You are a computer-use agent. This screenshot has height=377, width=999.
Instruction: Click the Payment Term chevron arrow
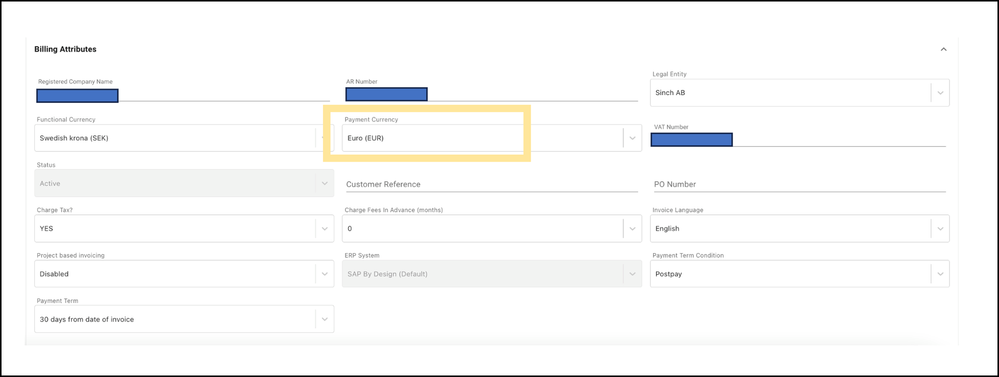point(324,319)
